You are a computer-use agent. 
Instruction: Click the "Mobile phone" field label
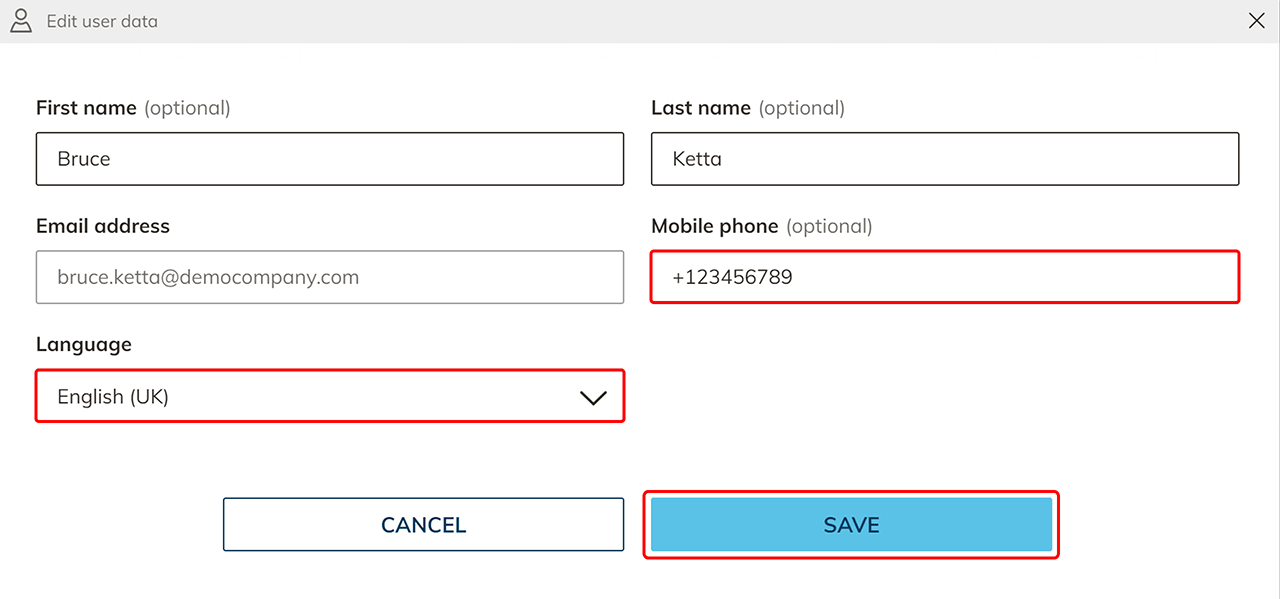pyautogui.click(x=714, y=226)
